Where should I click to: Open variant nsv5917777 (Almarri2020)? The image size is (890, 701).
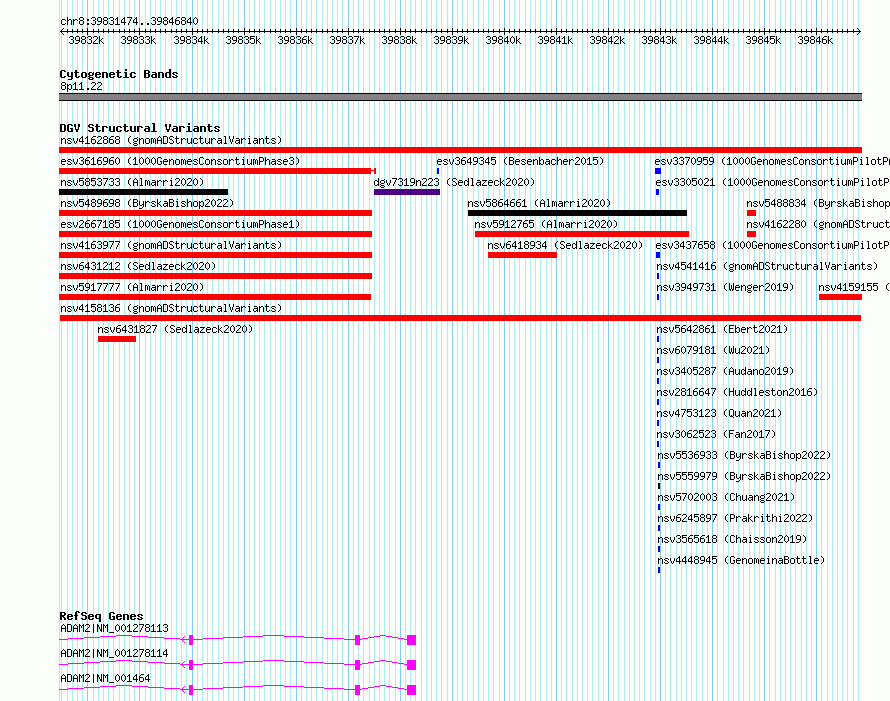(132, 287)
